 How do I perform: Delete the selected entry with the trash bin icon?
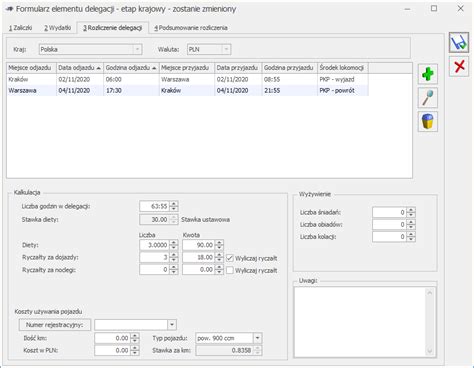coord(428,121)
